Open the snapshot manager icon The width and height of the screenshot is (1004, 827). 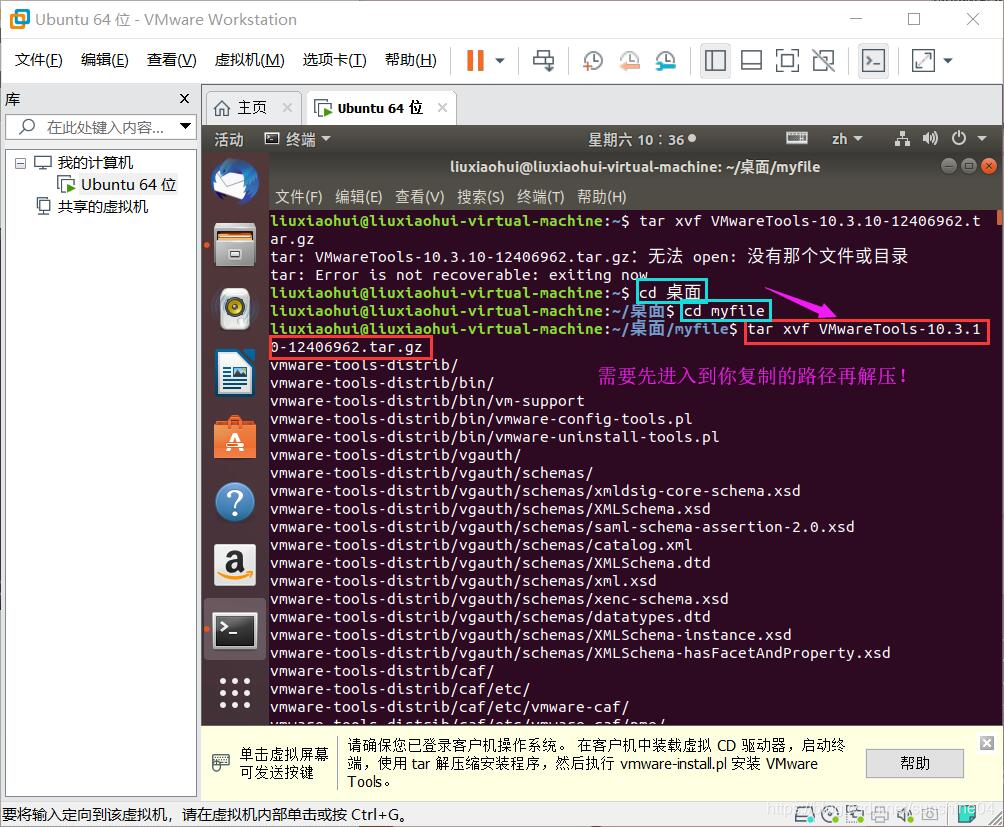(x=666, y=61)
